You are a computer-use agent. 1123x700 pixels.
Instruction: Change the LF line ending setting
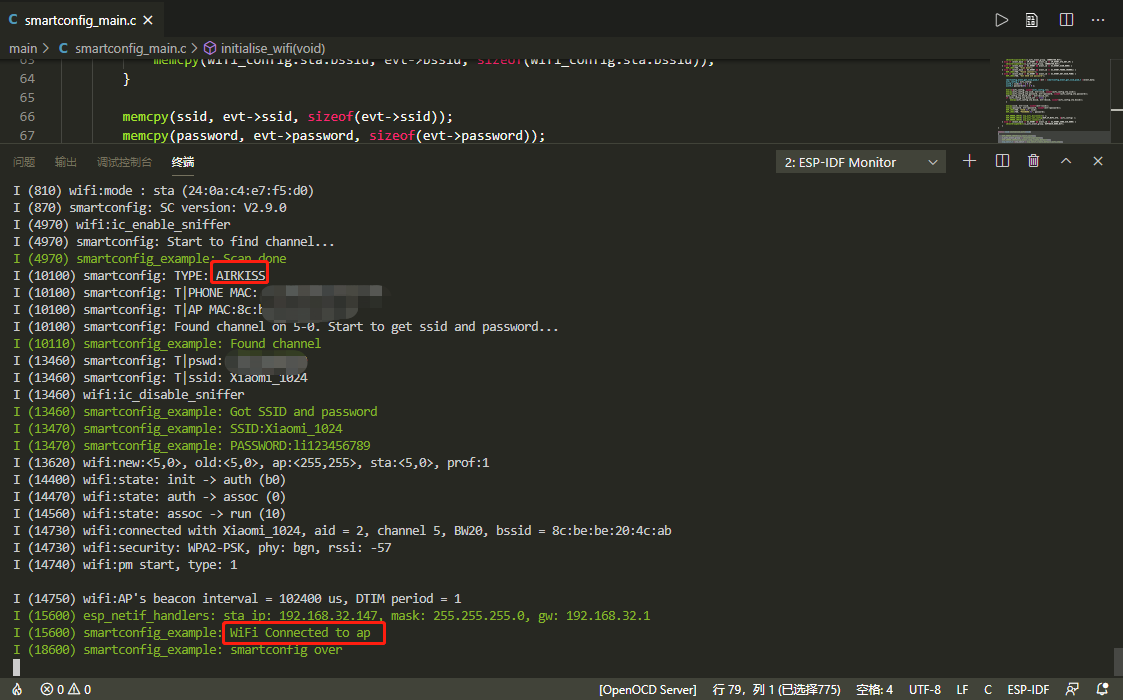[x=961, y=689]
